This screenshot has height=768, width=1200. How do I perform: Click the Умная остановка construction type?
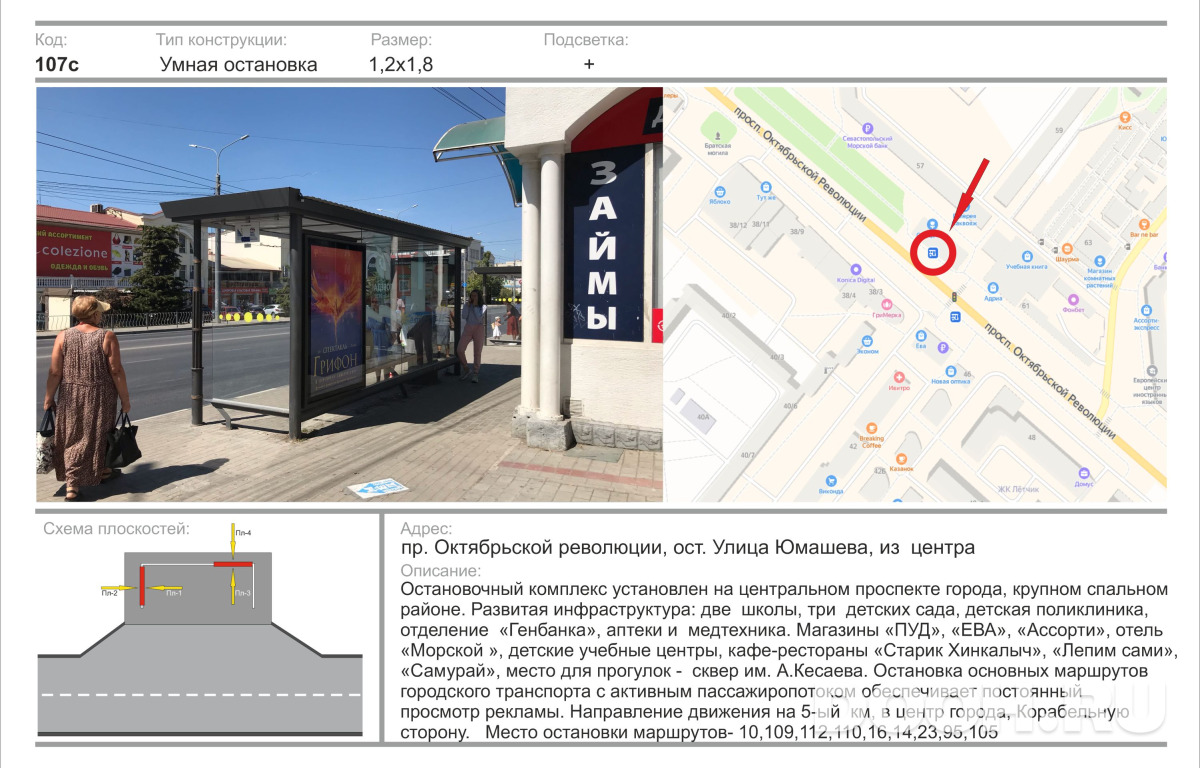[239, 65]
